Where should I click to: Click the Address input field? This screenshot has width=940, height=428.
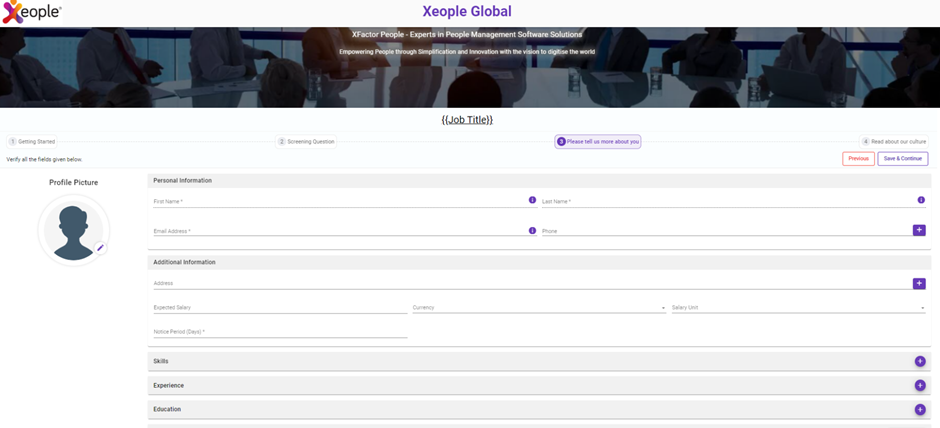pyautogui.click(x=532, y=284)
